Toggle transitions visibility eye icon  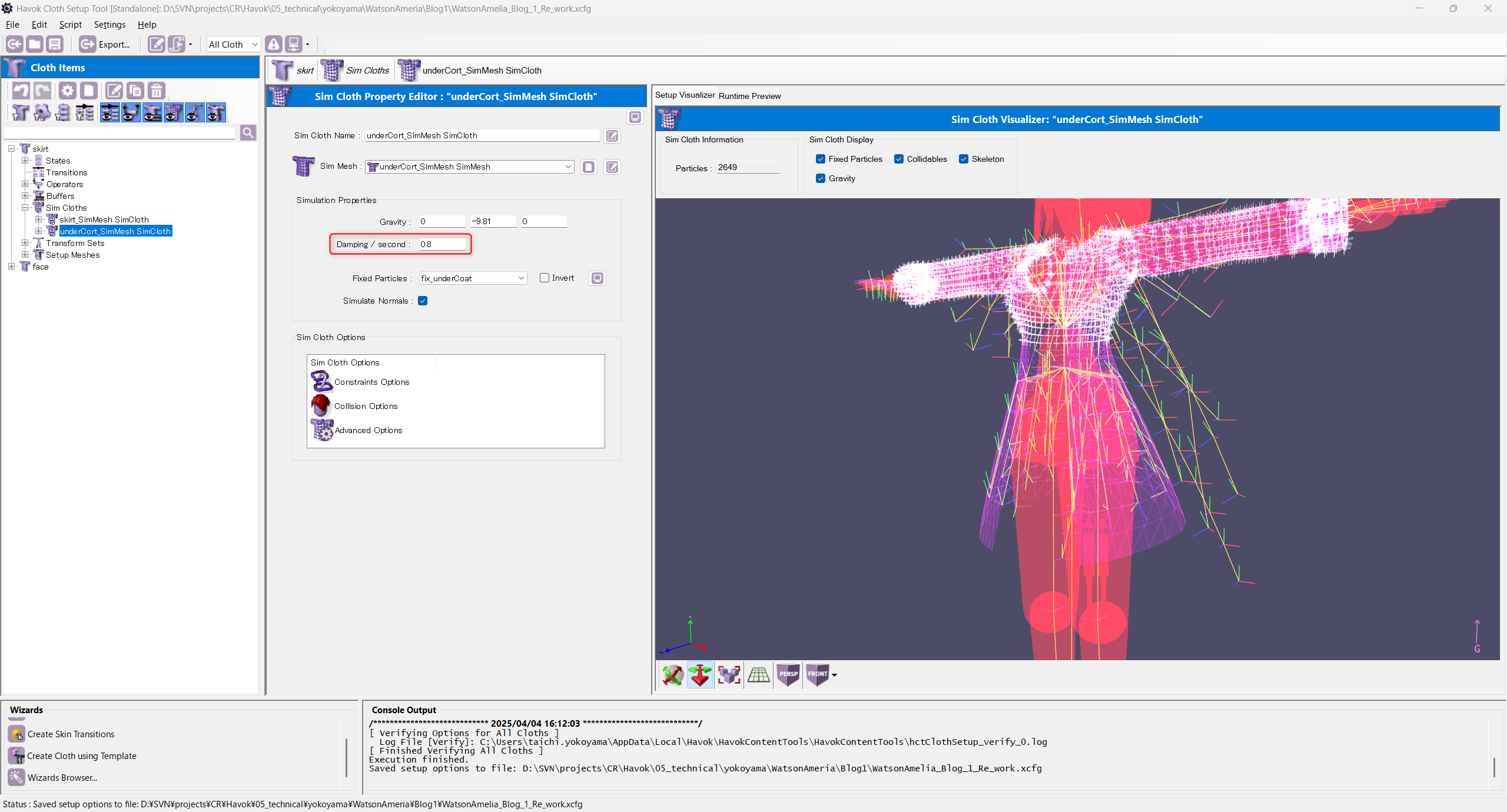110,112
